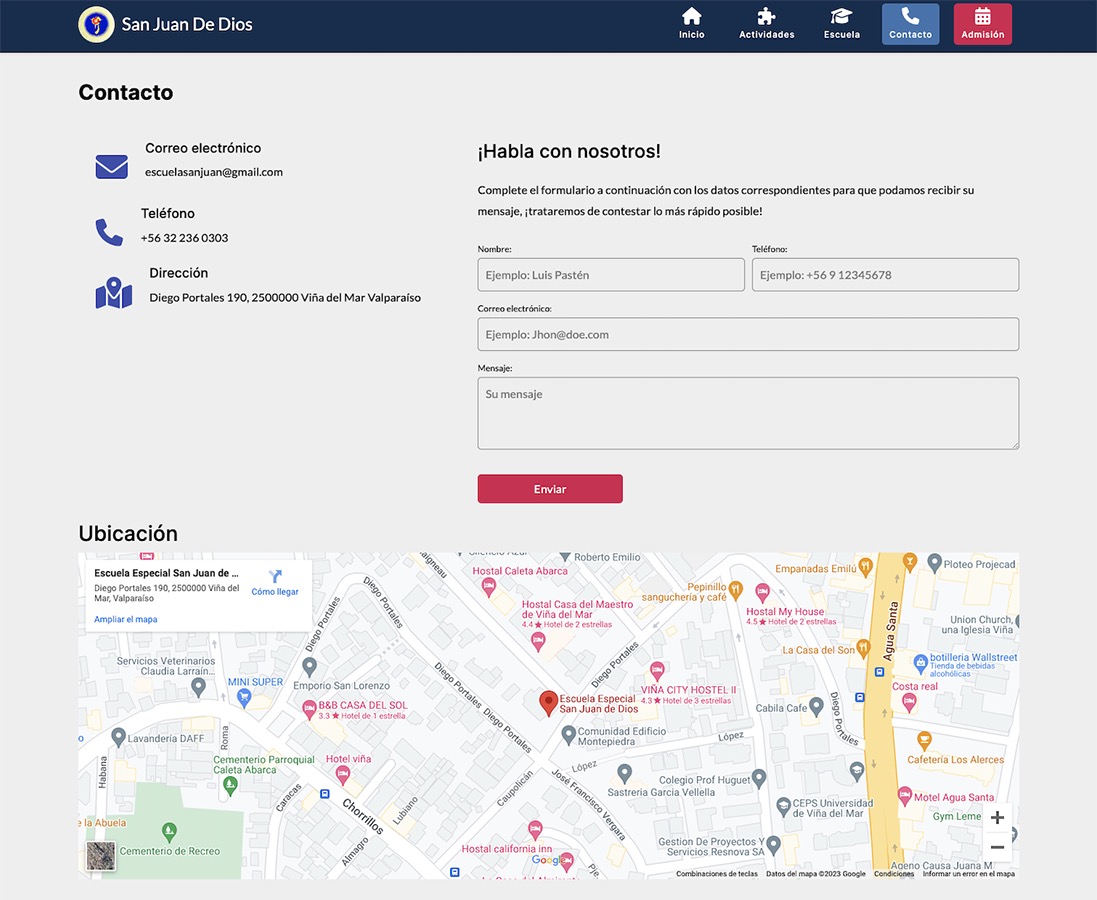Image resolution: width=1097 pixels, height=900 pixels.
Task: Click the San Juan De Dios logo
Action: click(x=96, y=24)
